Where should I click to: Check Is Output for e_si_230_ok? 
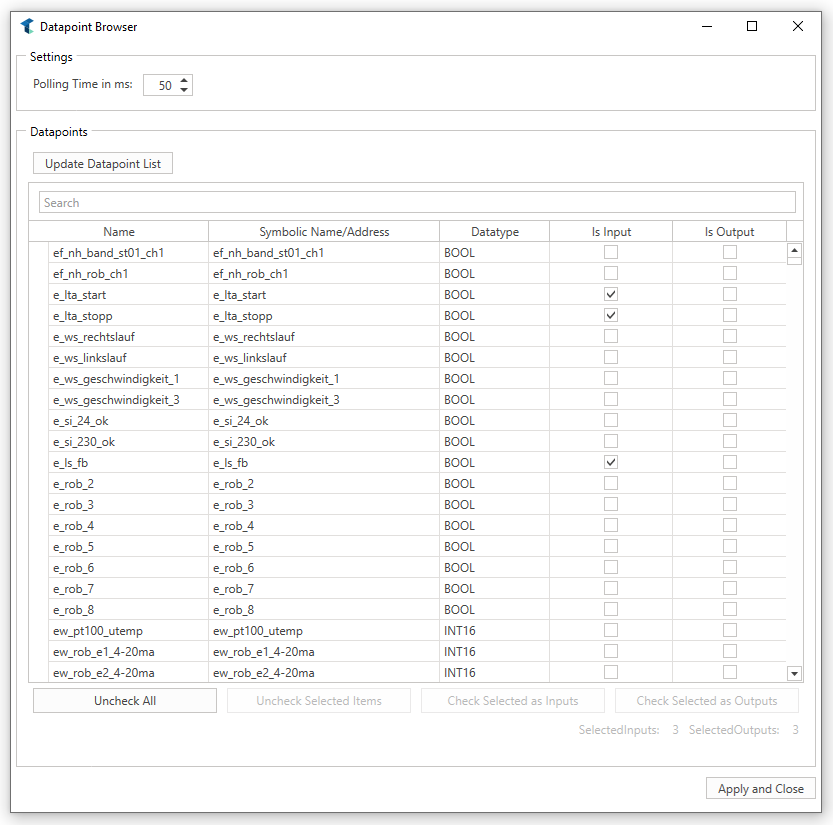[x=730, y=441]
